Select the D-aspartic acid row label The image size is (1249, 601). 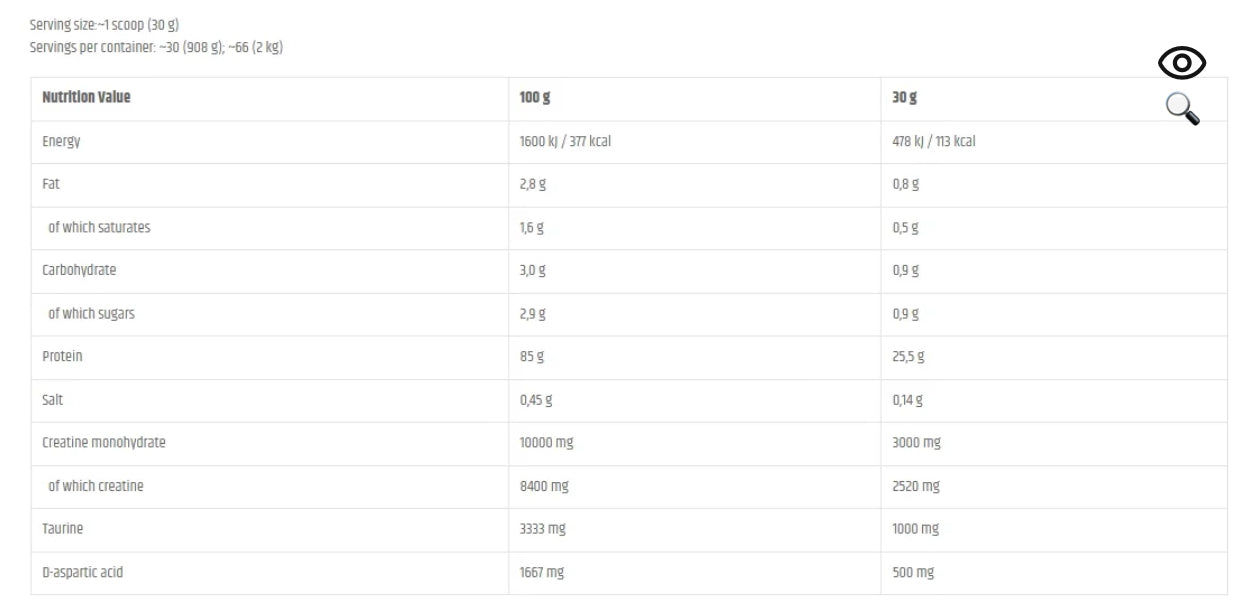point(83,573)
